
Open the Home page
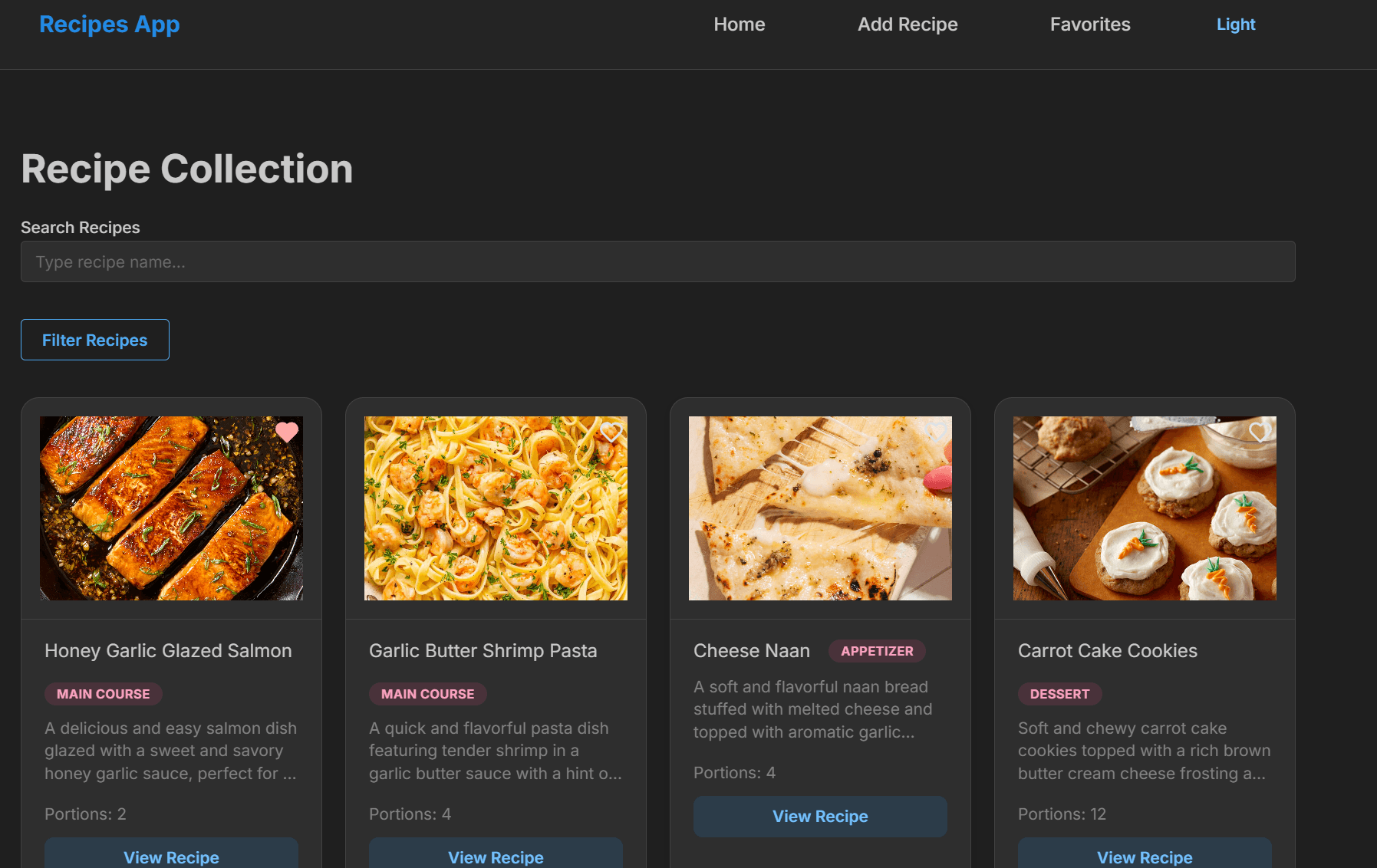click(739, 24)
